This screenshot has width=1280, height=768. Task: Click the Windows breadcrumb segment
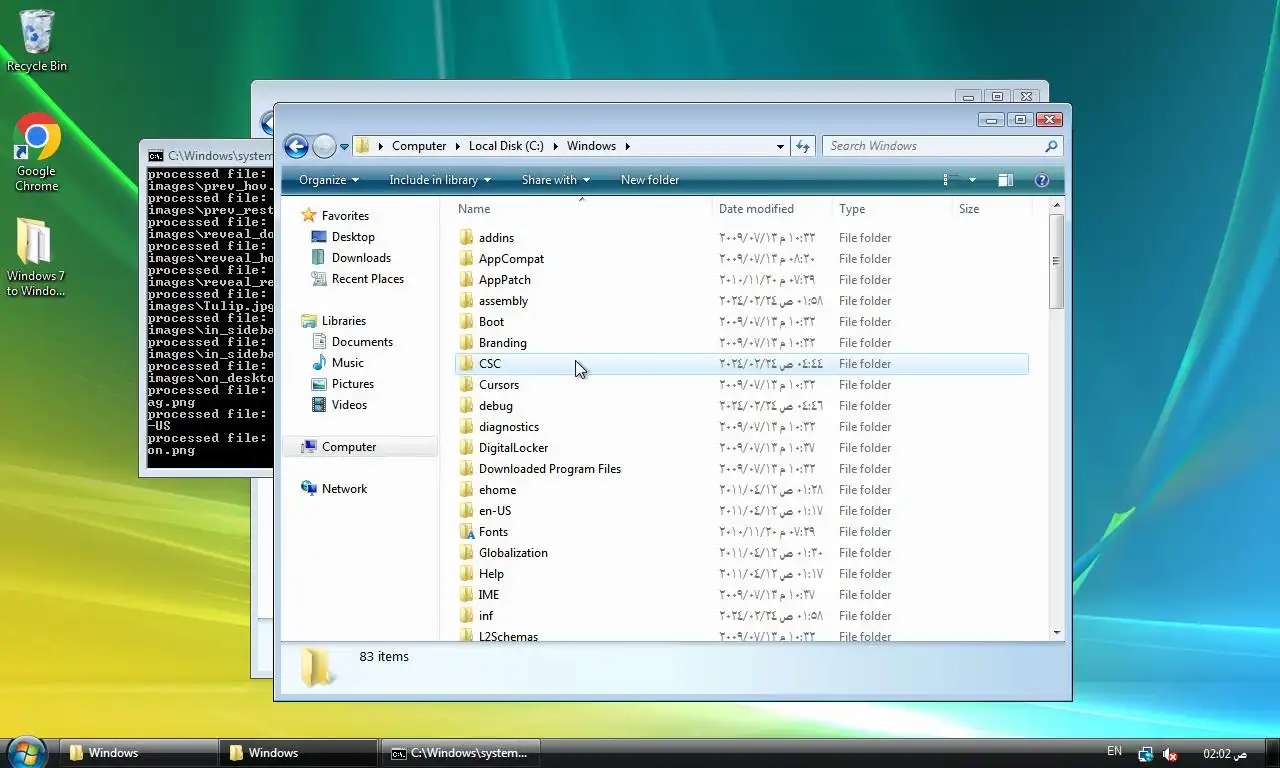(x=591, y=146)
